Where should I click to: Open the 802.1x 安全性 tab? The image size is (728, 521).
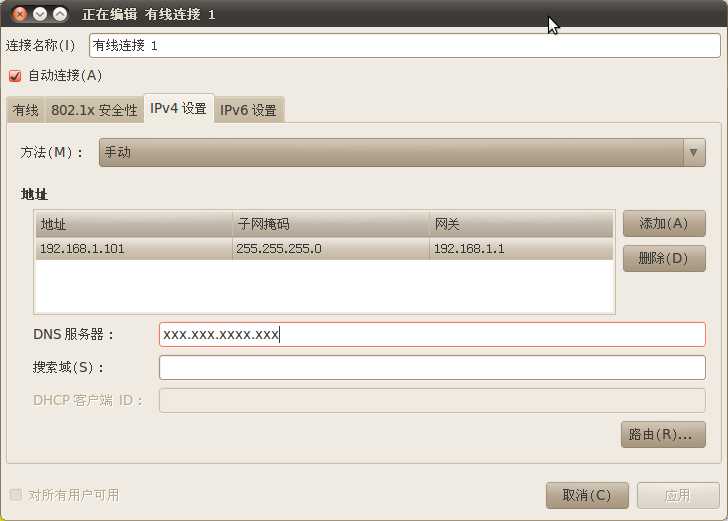(94, 110)
